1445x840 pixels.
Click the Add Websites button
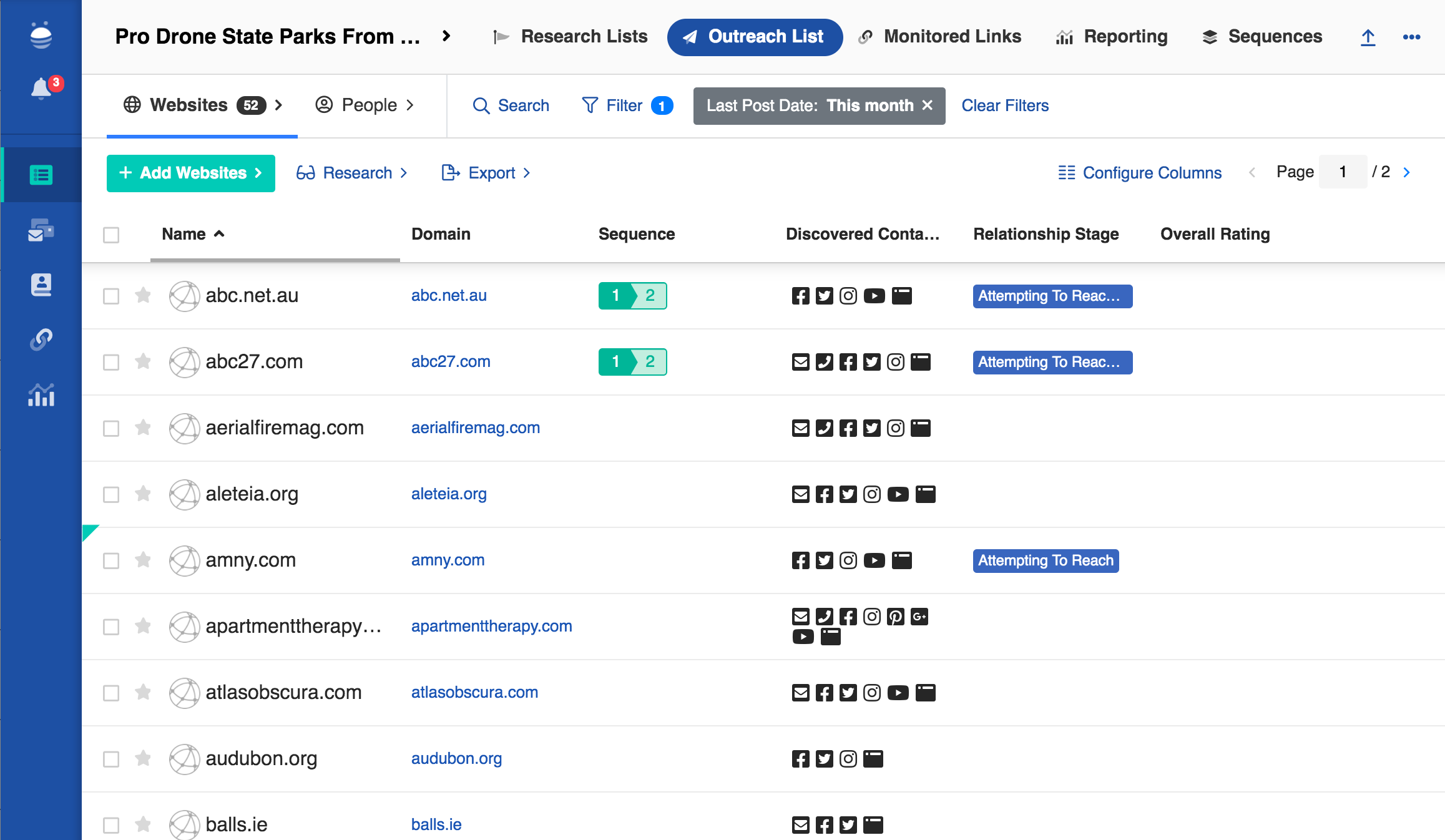190,173
